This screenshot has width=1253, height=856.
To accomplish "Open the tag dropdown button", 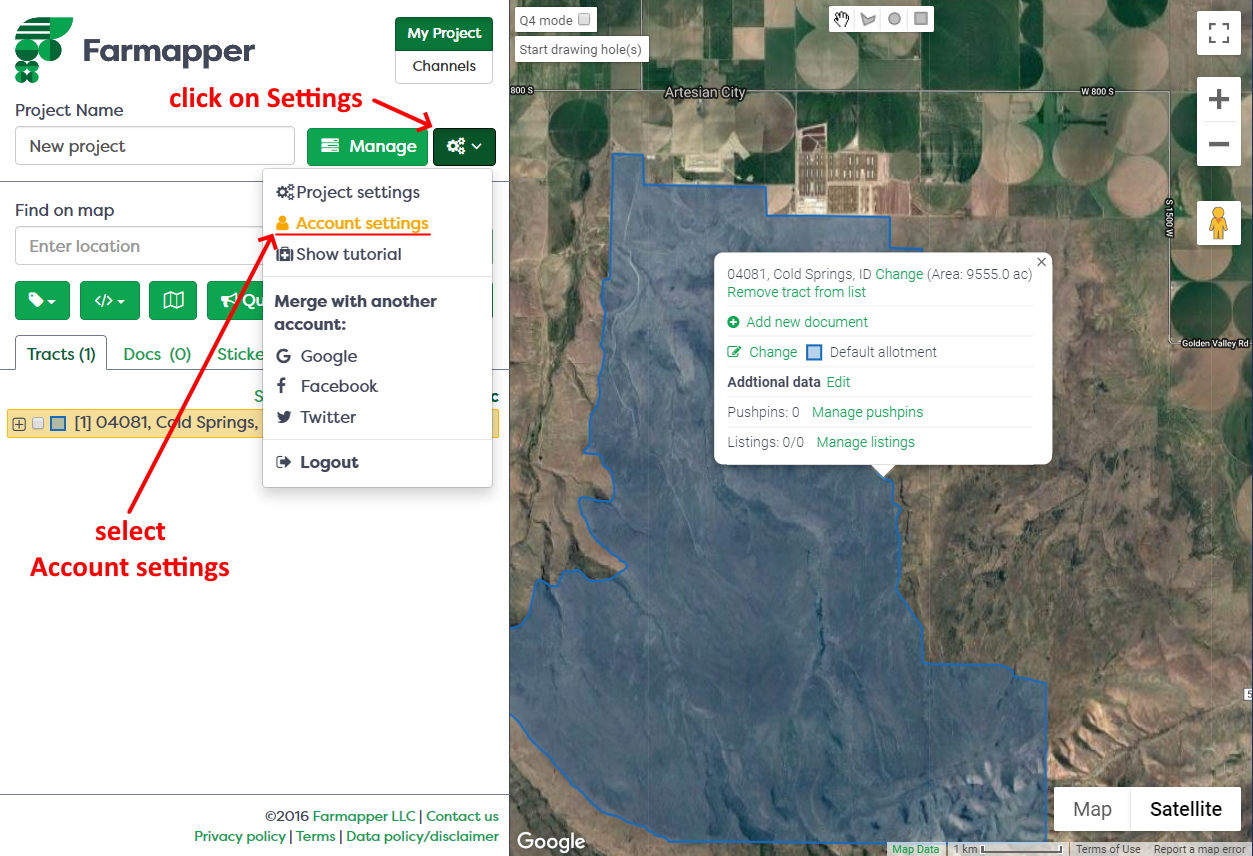I will pos(42,300).
